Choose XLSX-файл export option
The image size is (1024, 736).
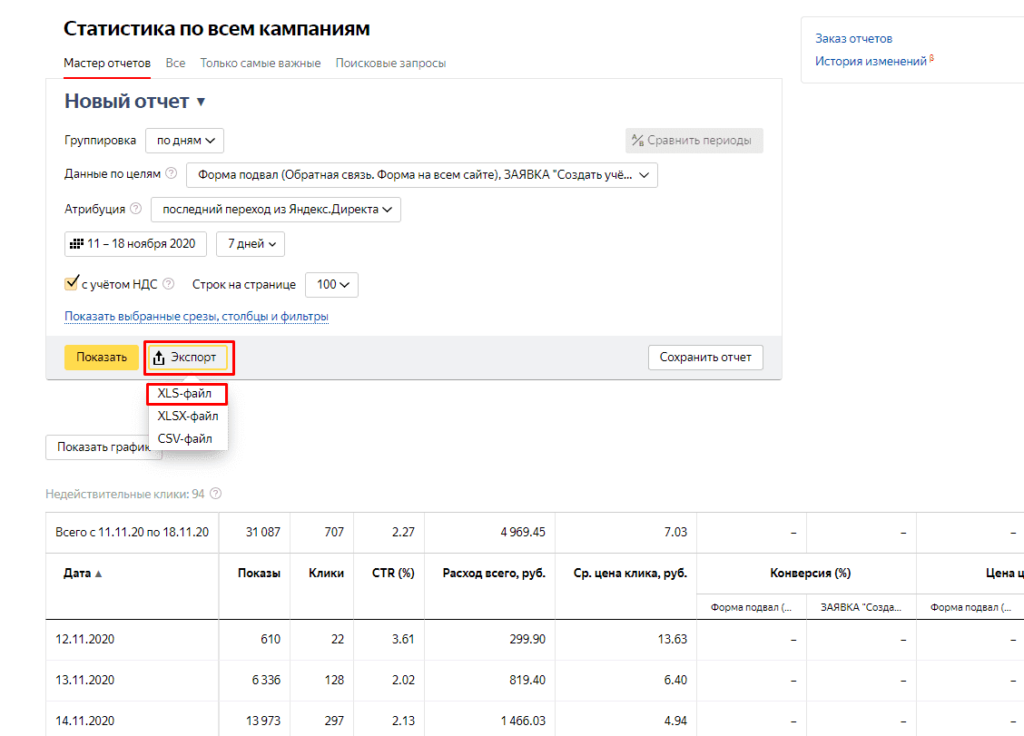188,416
